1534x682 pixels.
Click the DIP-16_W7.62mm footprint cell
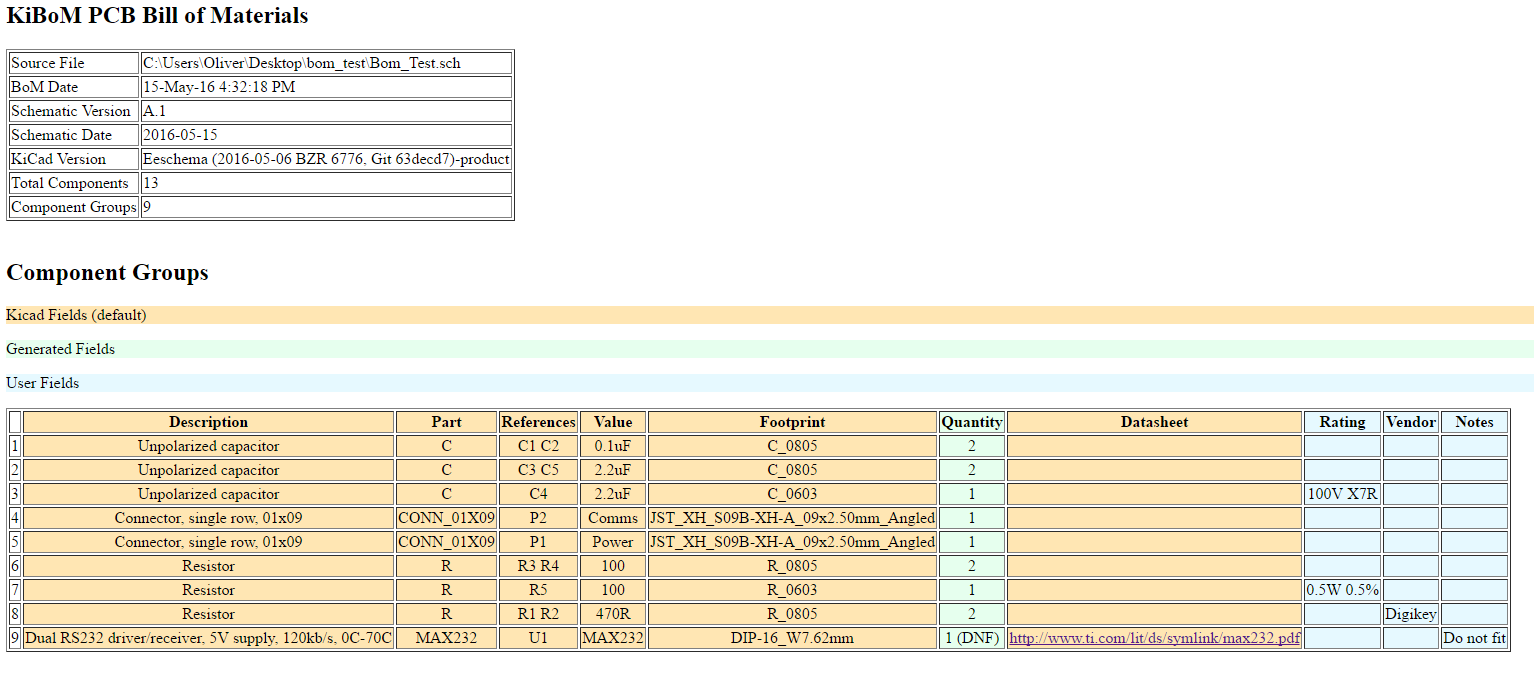[x=792, y=638]
